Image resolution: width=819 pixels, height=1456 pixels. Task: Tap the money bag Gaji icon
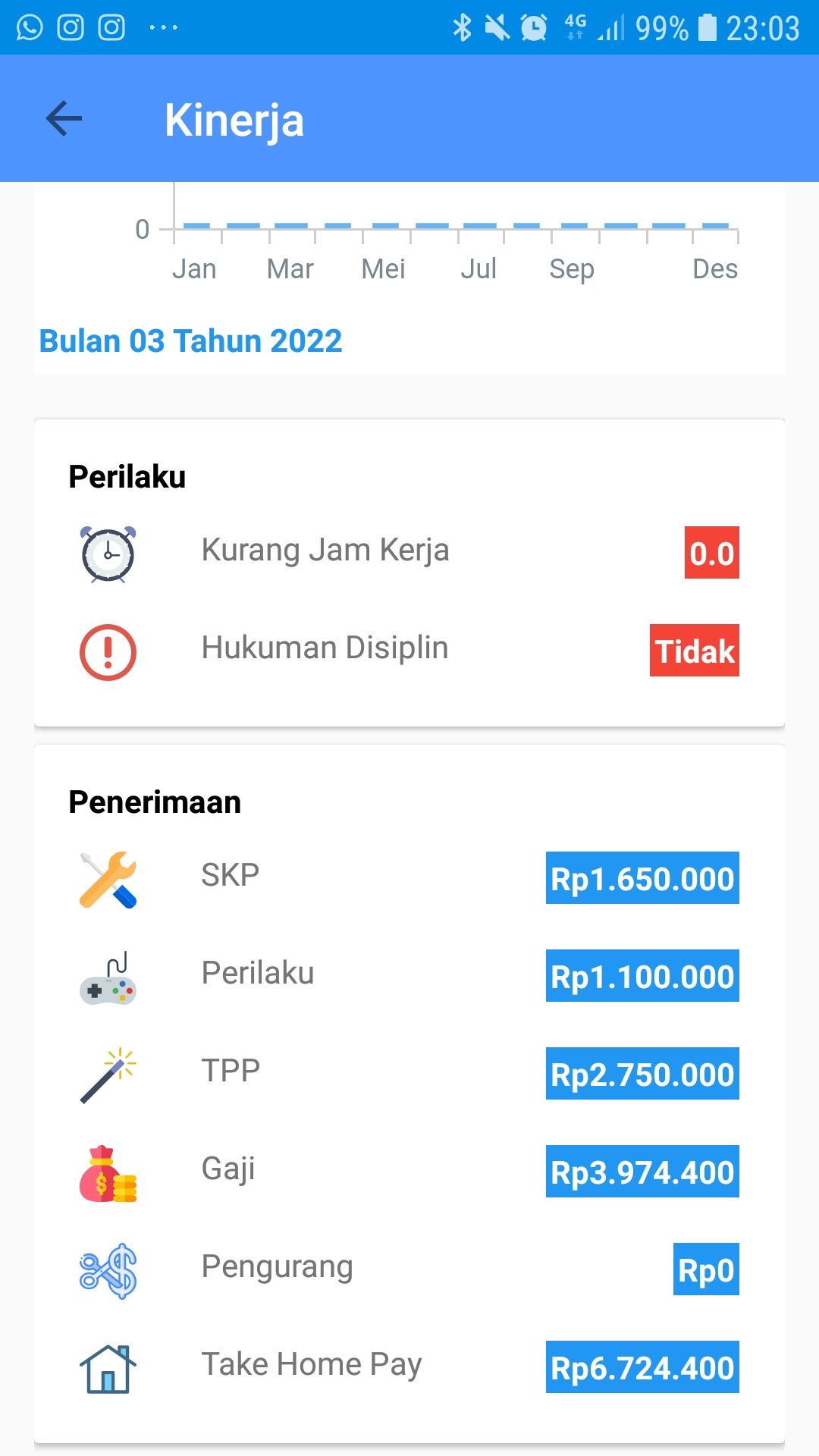point(108,1173)
